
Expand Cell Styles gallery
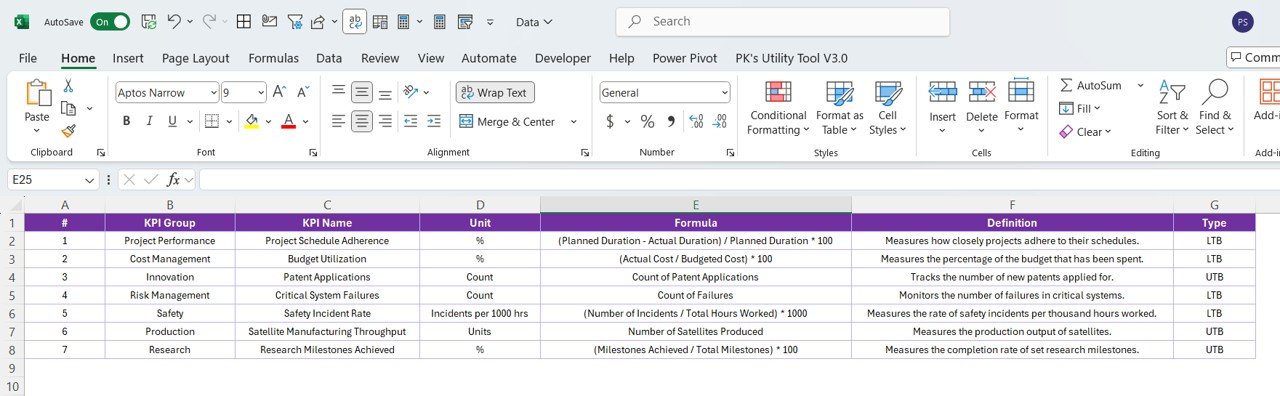click(x=888, y=109)
